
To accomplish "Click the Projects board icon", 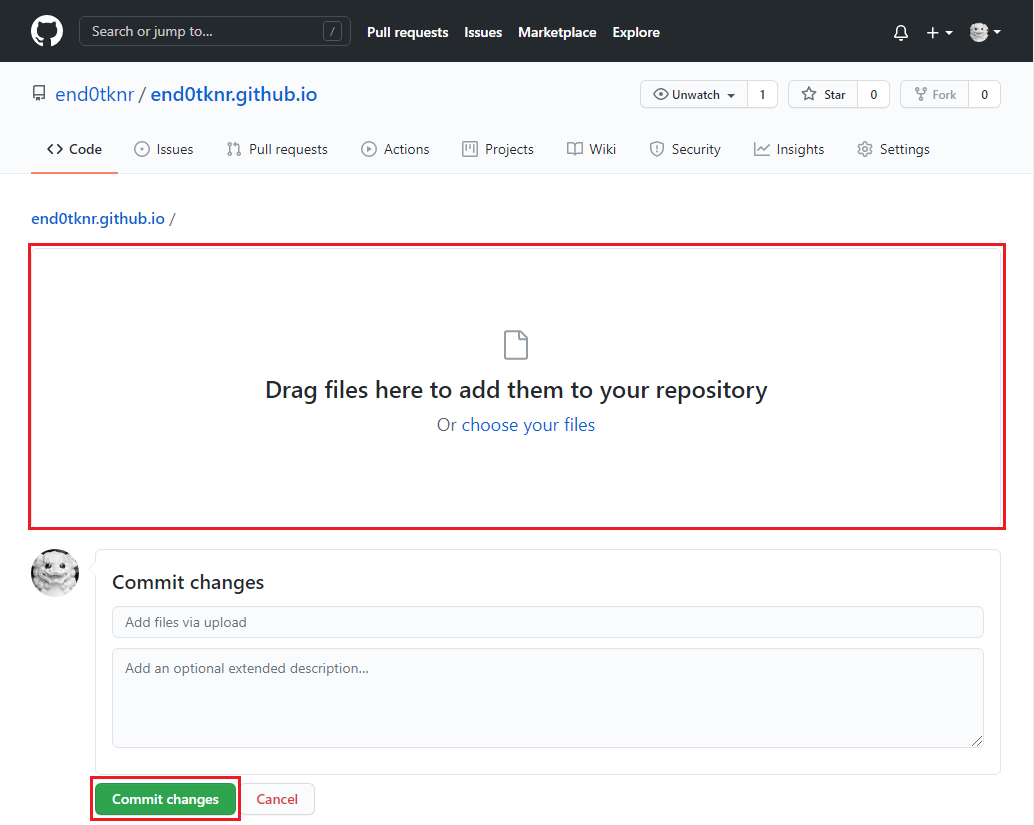I will [470, 150].
